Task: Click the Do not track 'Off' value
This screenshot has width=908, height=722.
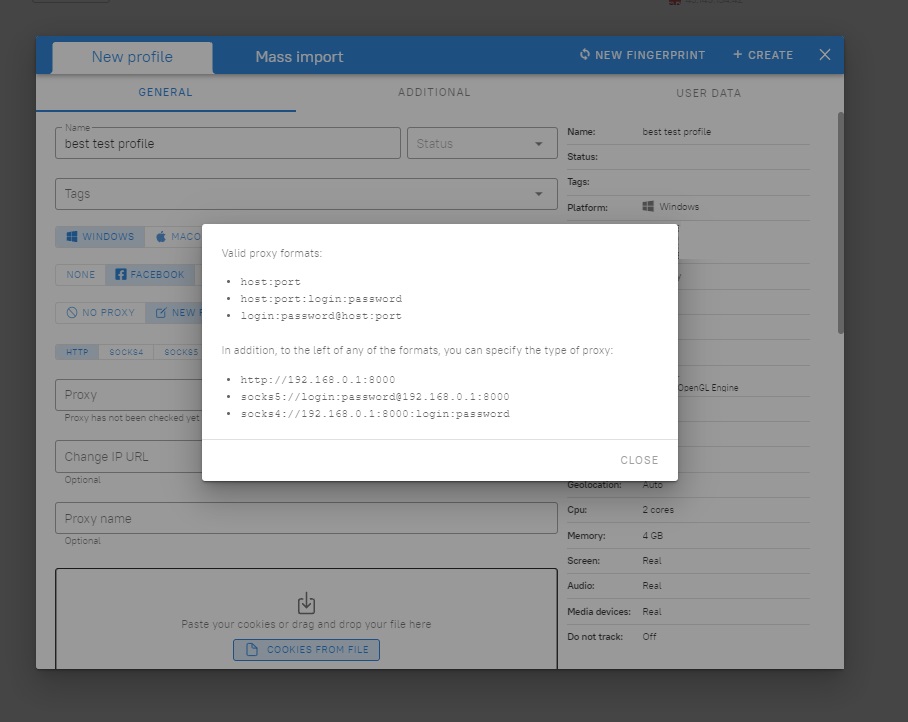Action: coord(649,636)
